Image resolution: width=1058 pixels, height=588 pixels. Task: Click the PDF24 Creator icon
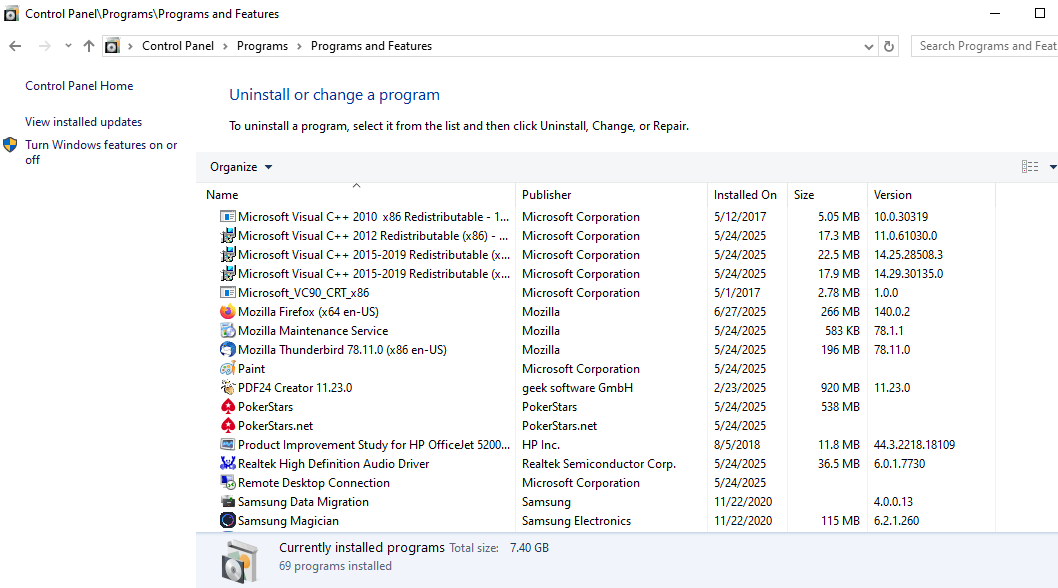227,387
